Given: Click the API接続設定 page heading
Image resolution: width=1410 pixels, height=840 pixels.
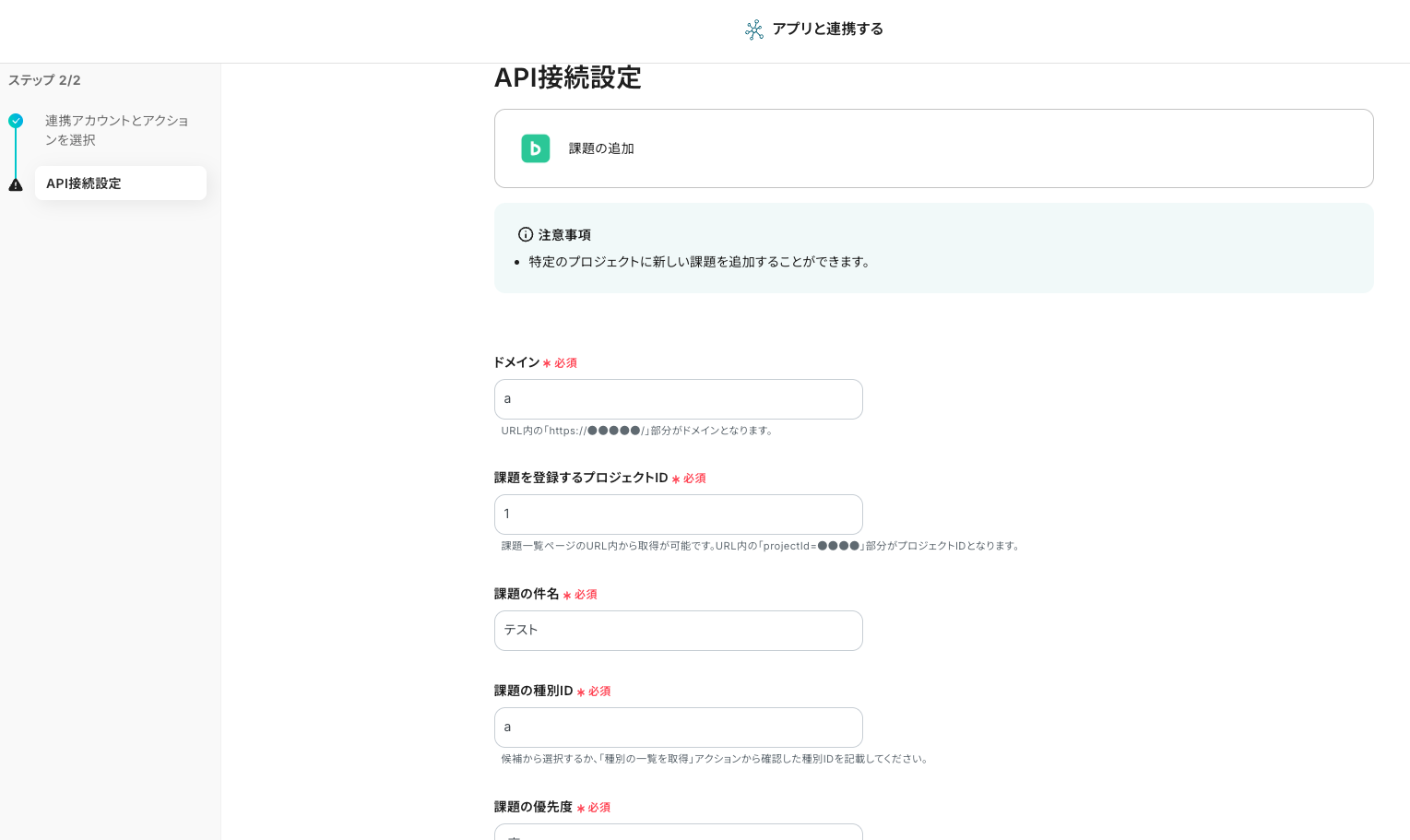Looking at the screenshot, I should click(x=567, y=78).
